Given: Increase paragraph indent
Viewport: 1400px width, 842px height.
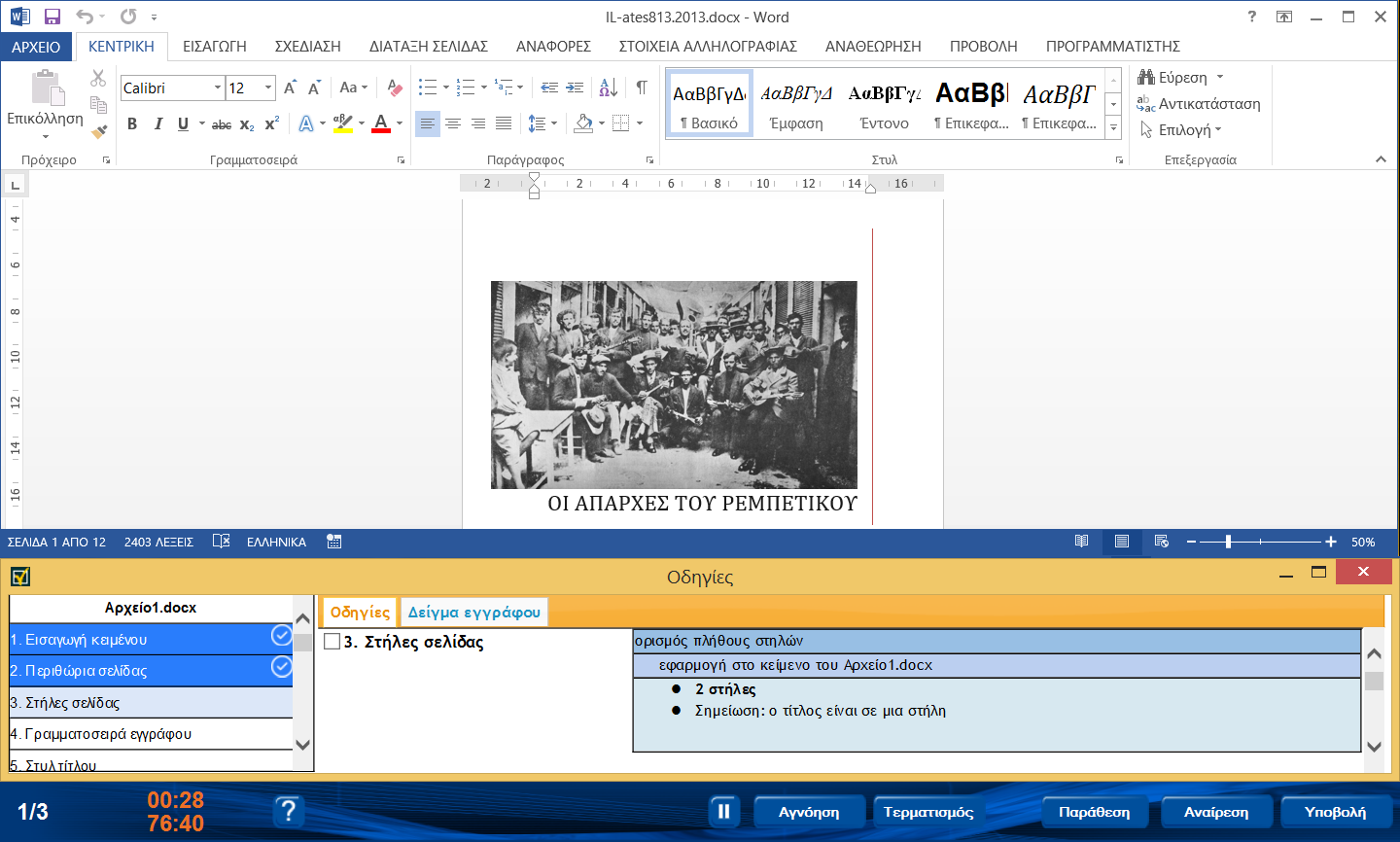Looking at the screenshot, I should tap(575, 88).
